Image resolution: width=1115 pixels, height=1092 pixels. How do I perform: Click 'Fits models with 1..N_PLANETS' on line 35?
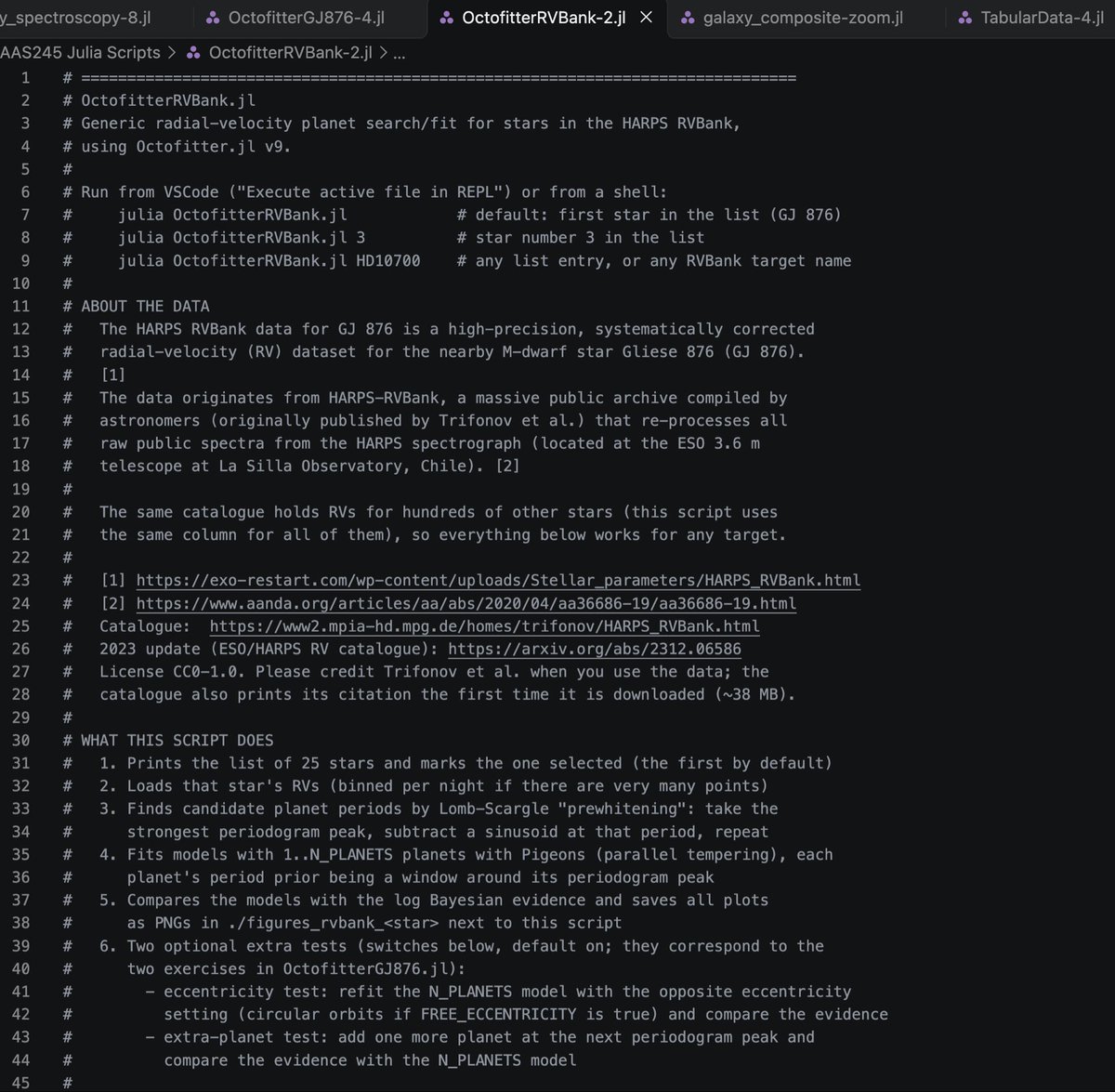[260, 854]
